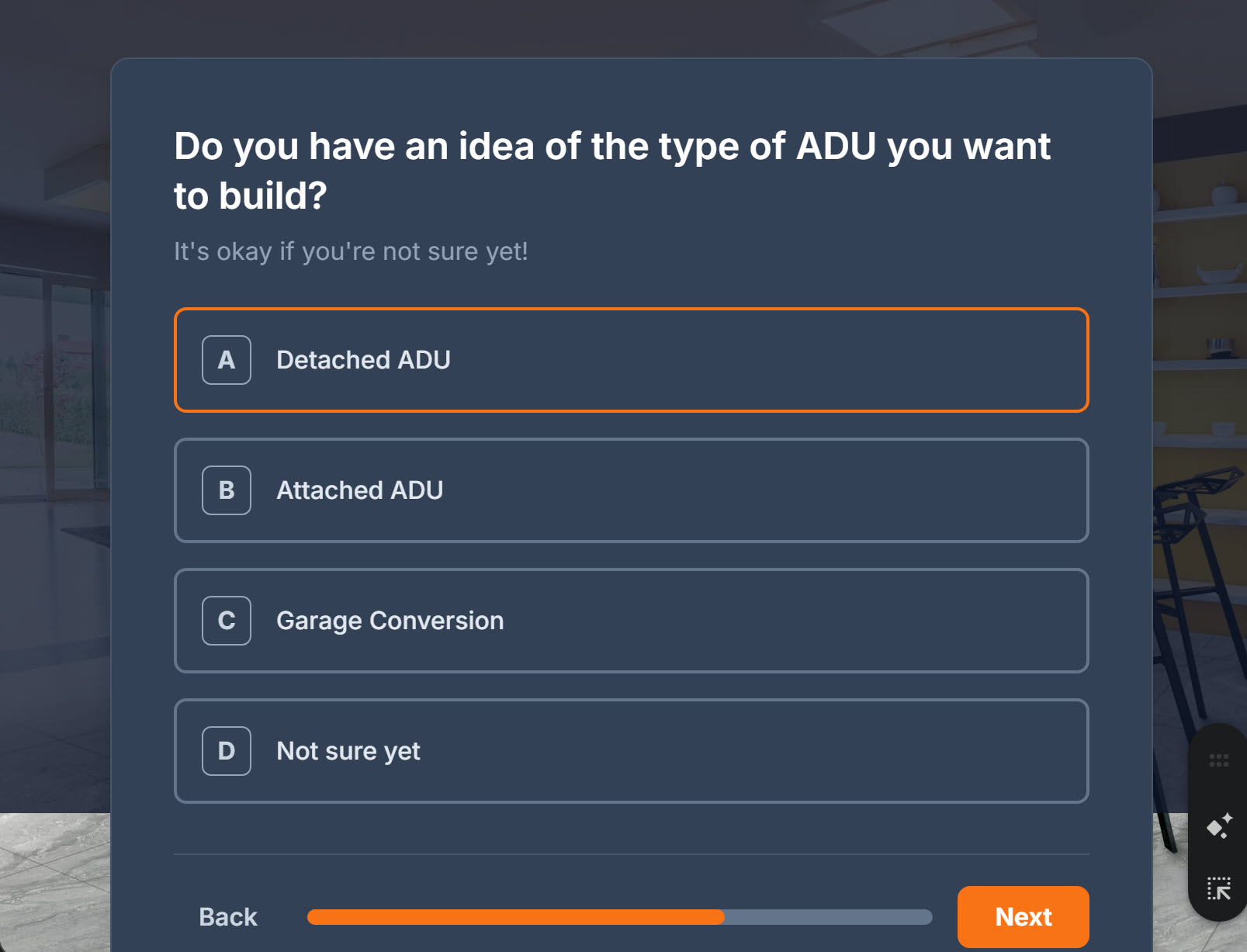Choose the Attached ADU option
This screenshot has height=952, width=1247.
(x=631, y=490)
